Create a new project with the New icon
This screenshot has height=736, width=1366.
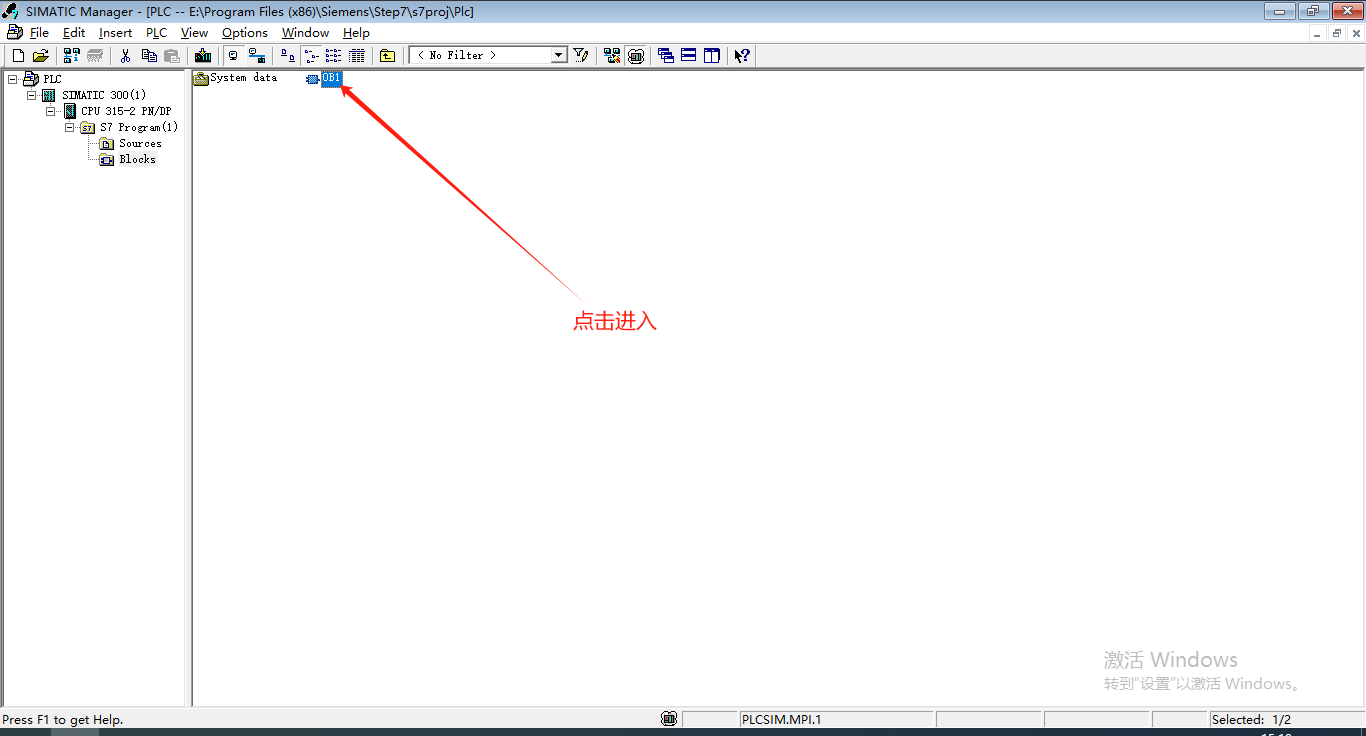[x=18, y=56]
